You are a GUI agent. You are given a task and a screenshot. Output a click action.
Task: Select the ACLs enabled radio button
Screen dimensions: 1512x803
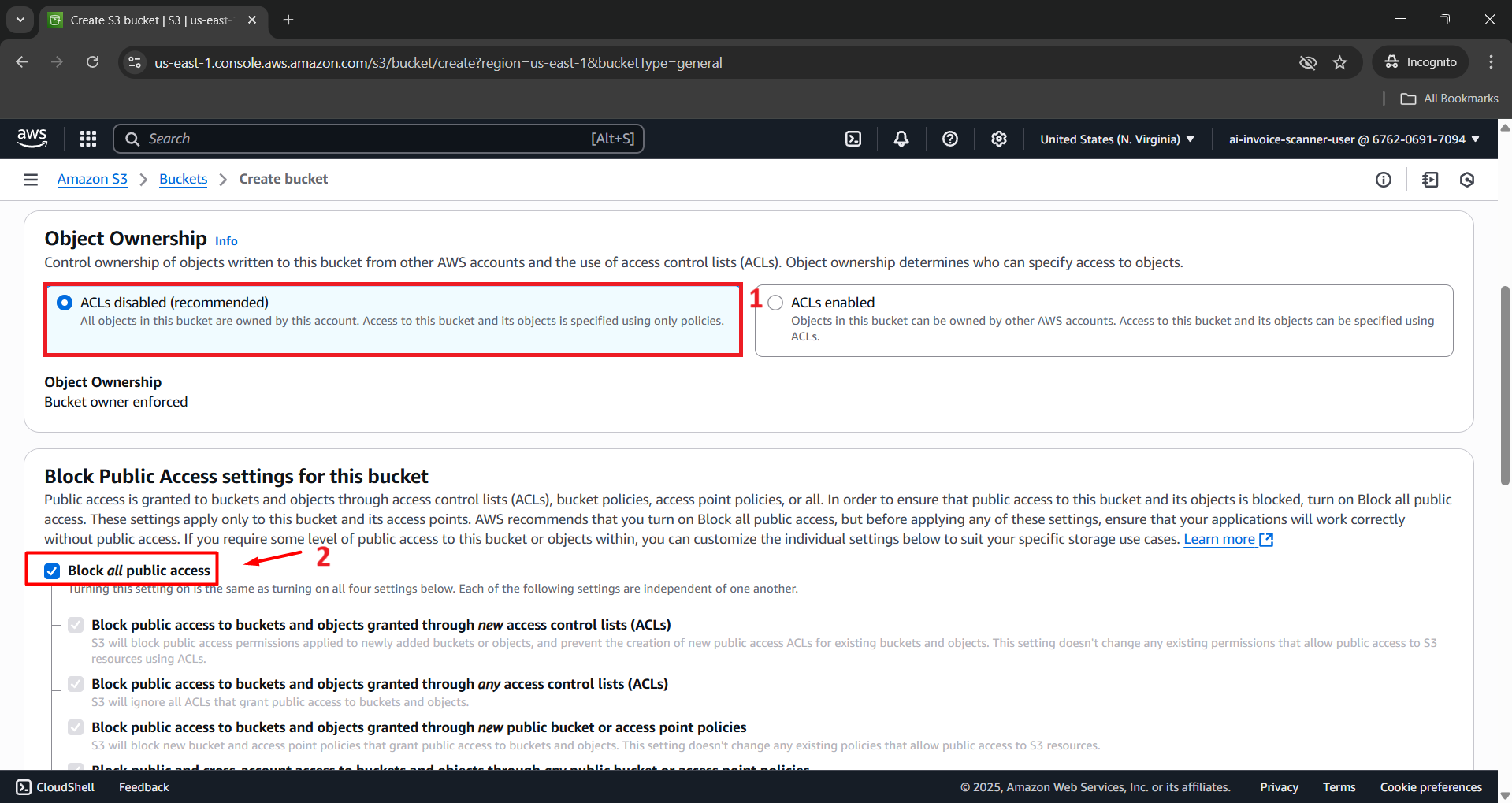[775, 302]
